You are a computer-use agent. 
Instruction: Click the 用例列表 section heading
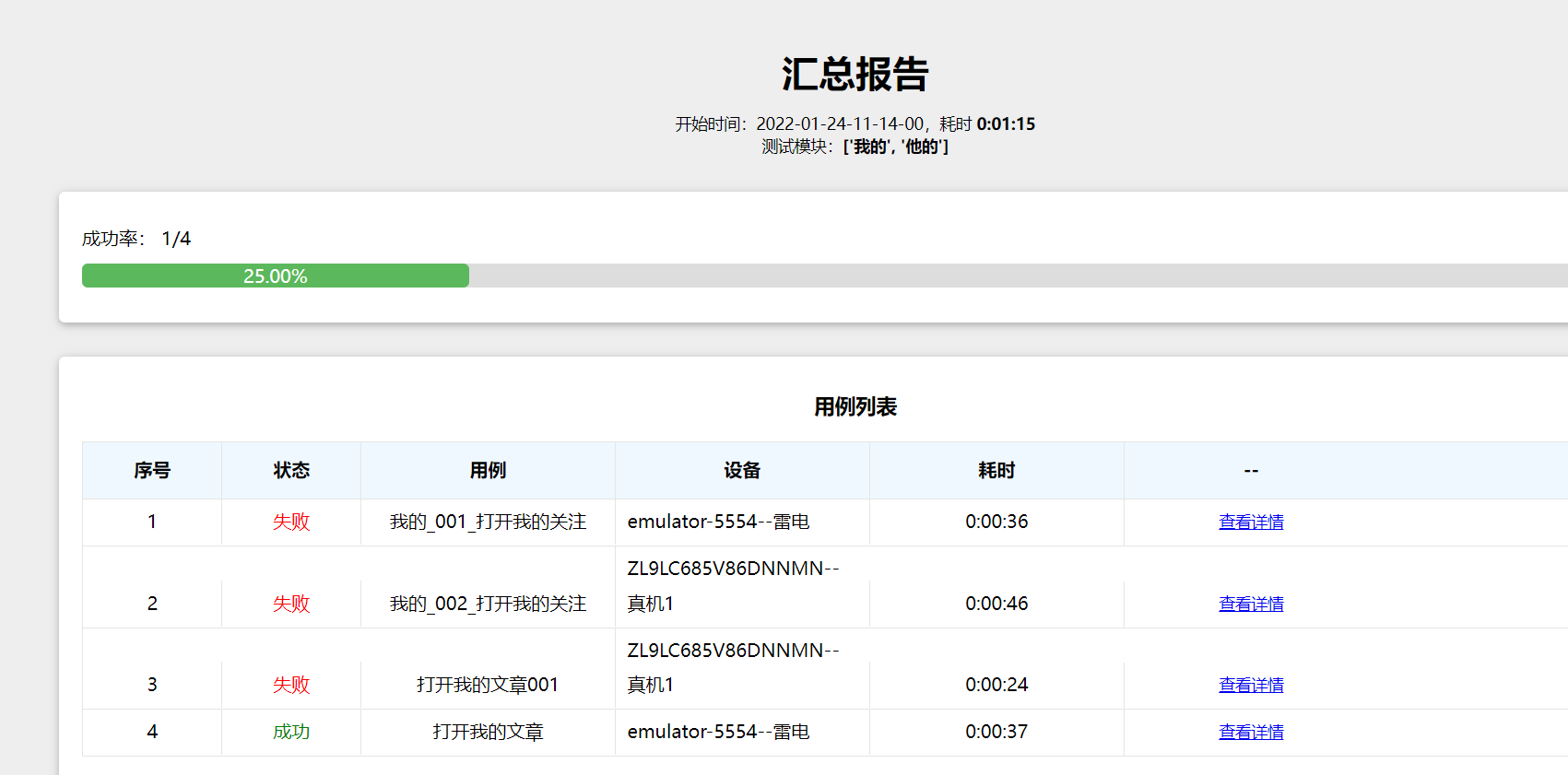click(855, 406)
